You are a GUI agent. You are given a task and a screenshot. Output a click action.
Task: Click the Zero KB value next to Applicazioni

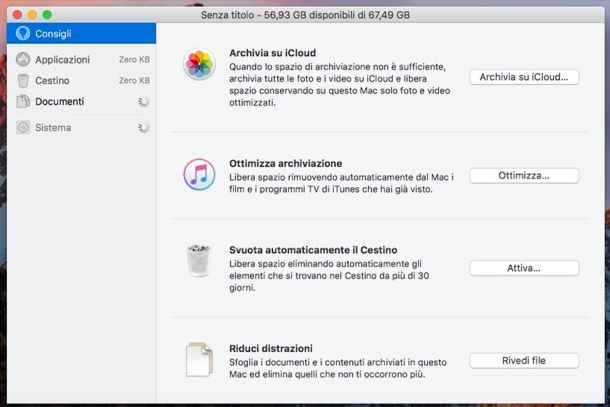[x=134, y=60]
